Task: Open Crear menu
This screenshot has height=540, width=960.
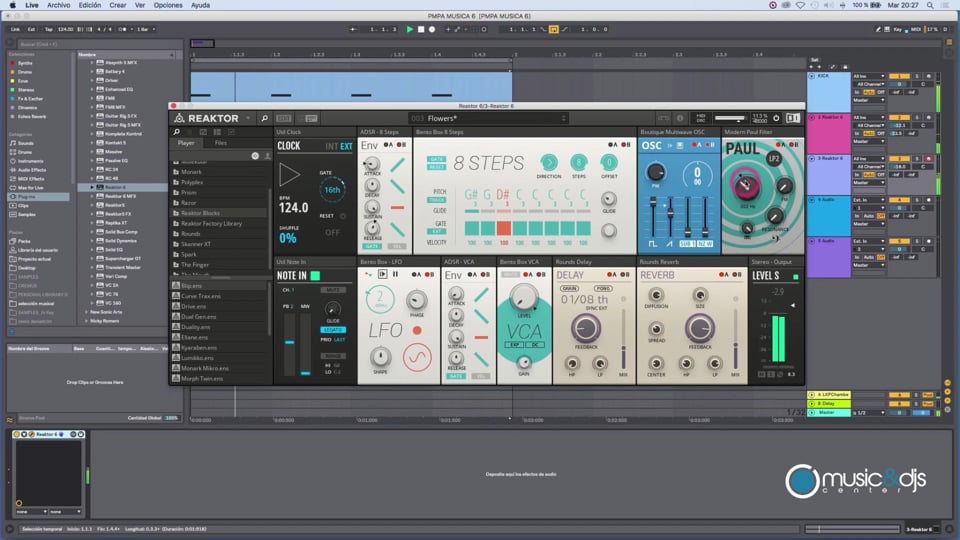Action: 118,5
